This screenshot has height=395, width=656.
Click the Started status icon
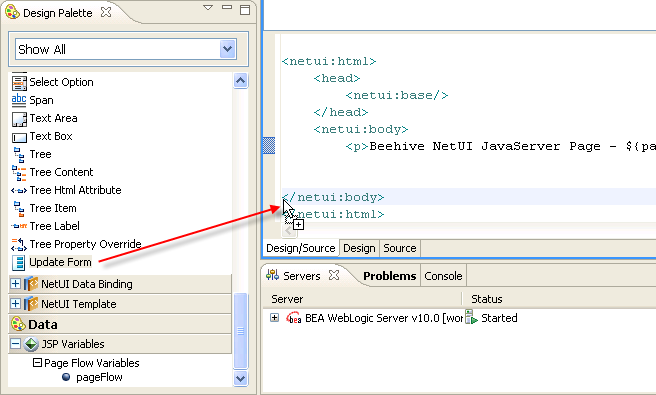coord(471,317)
